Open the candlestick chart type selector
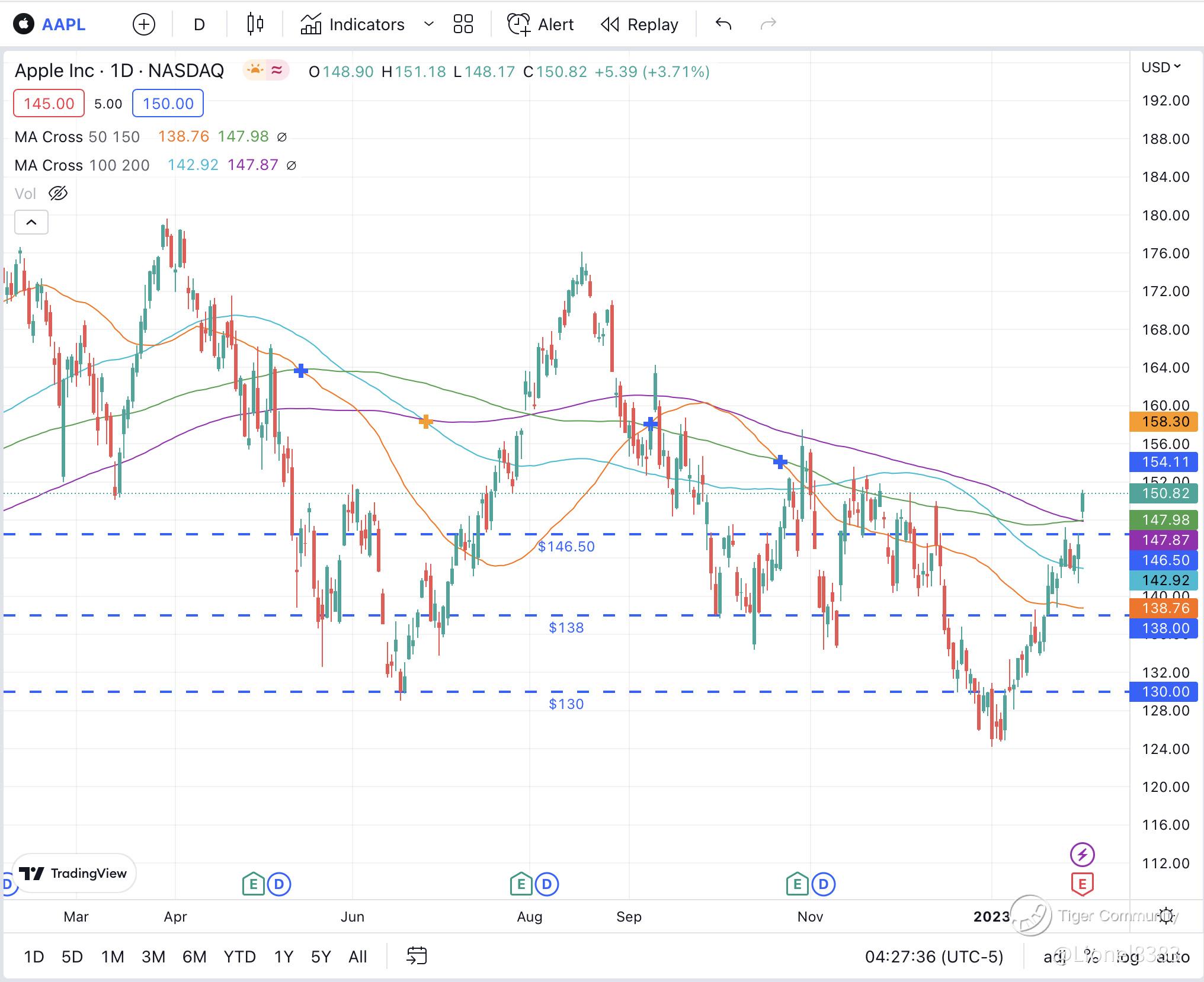 tap(255, 24)
